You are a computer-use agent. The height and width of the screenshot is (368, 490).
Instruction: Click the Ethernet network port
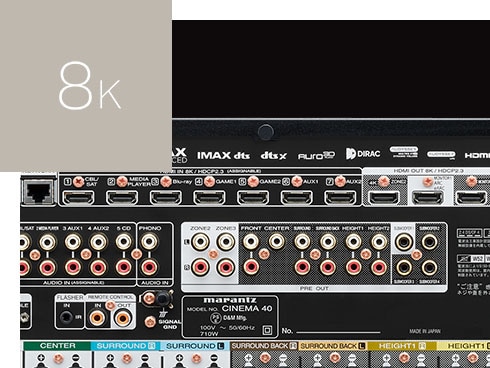click(39, 191)
